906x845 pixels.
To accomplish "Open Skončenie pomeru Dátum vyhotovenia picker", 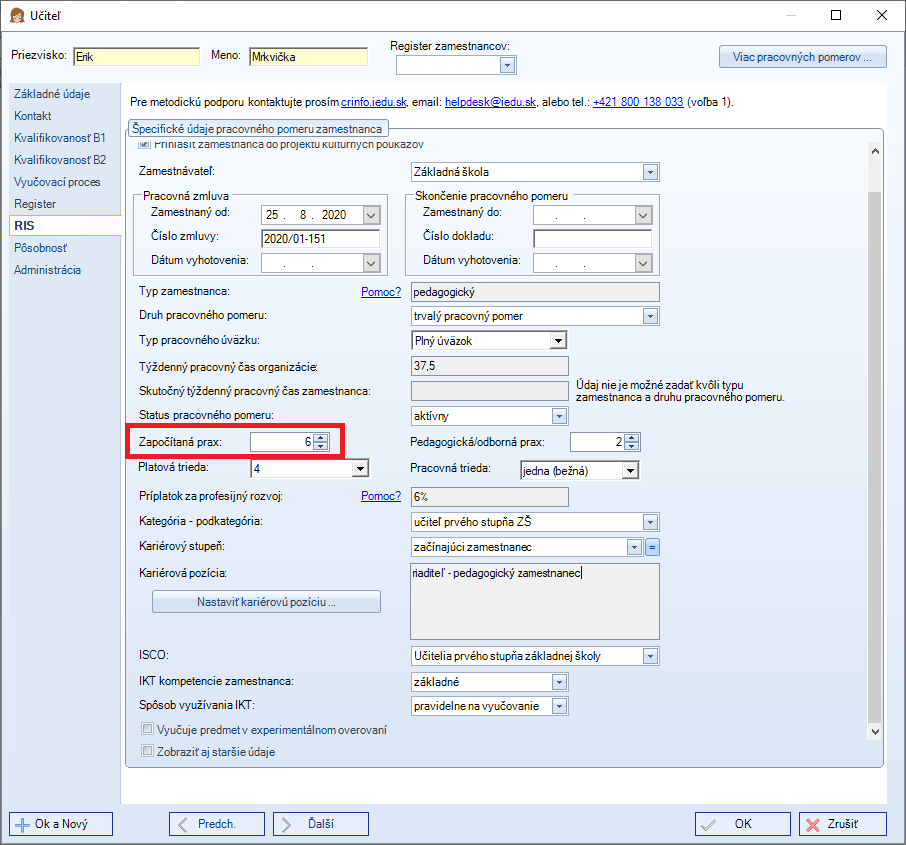I will (x=643, y=264).
